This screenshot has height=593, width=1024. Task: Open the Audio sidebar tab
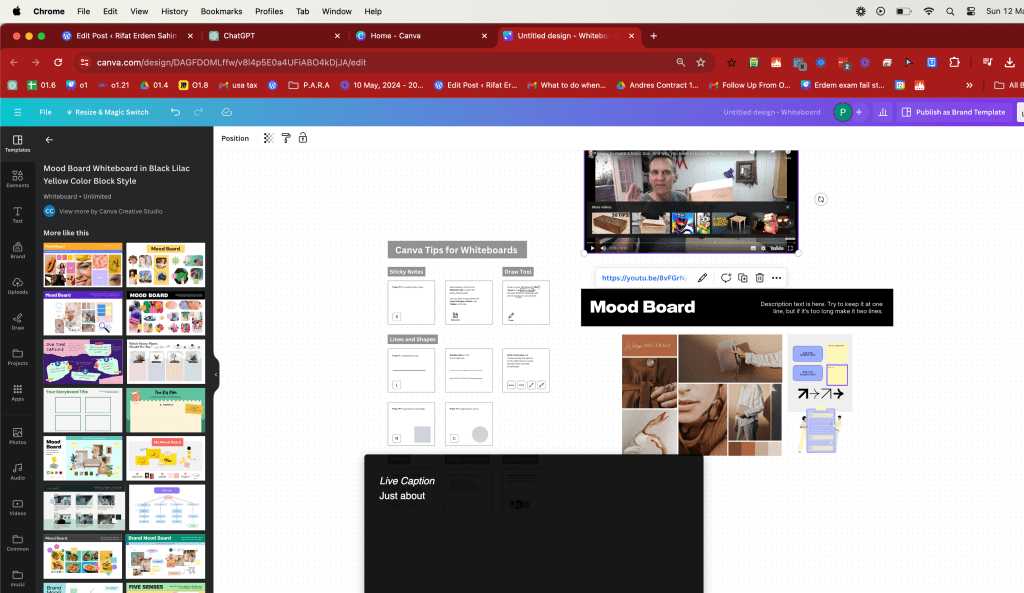pos(18,472)
